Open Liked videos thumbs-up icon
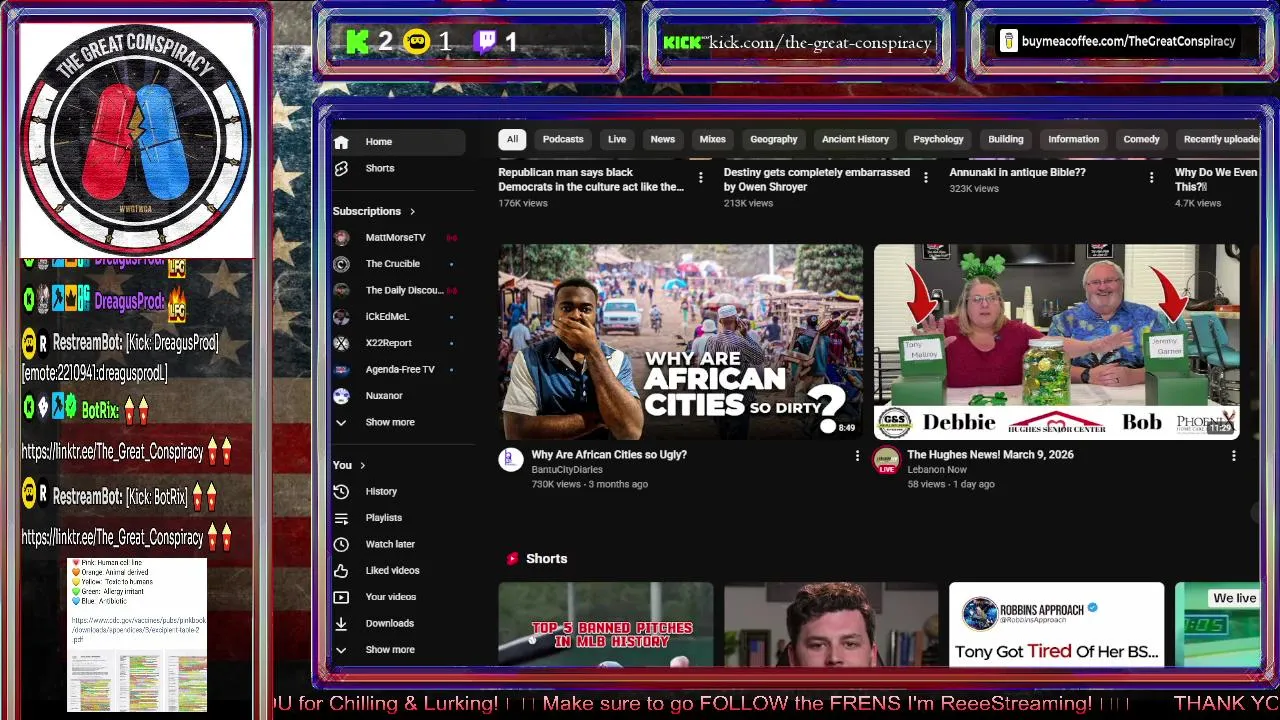1280x720 pixels. pos(341,570)
